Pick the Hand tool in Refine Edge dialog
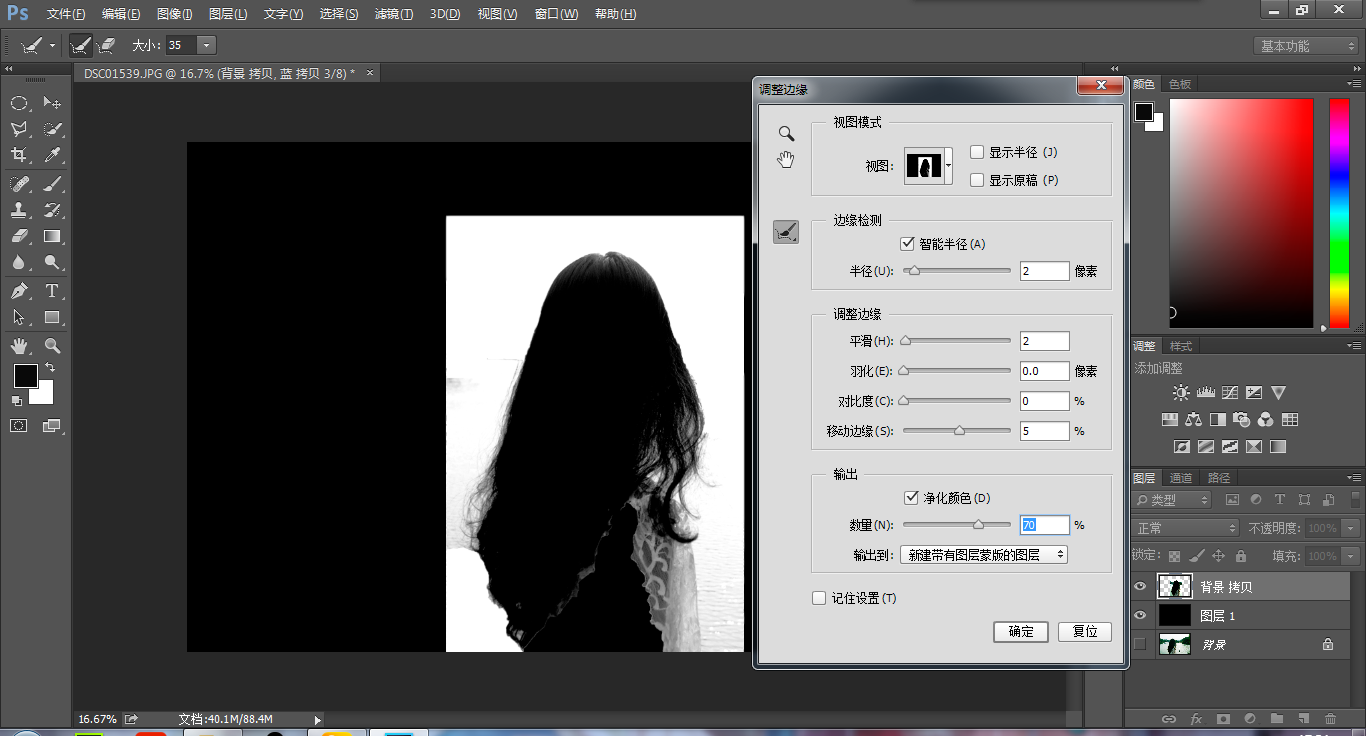1366x736 pixels. pos(786,159)
